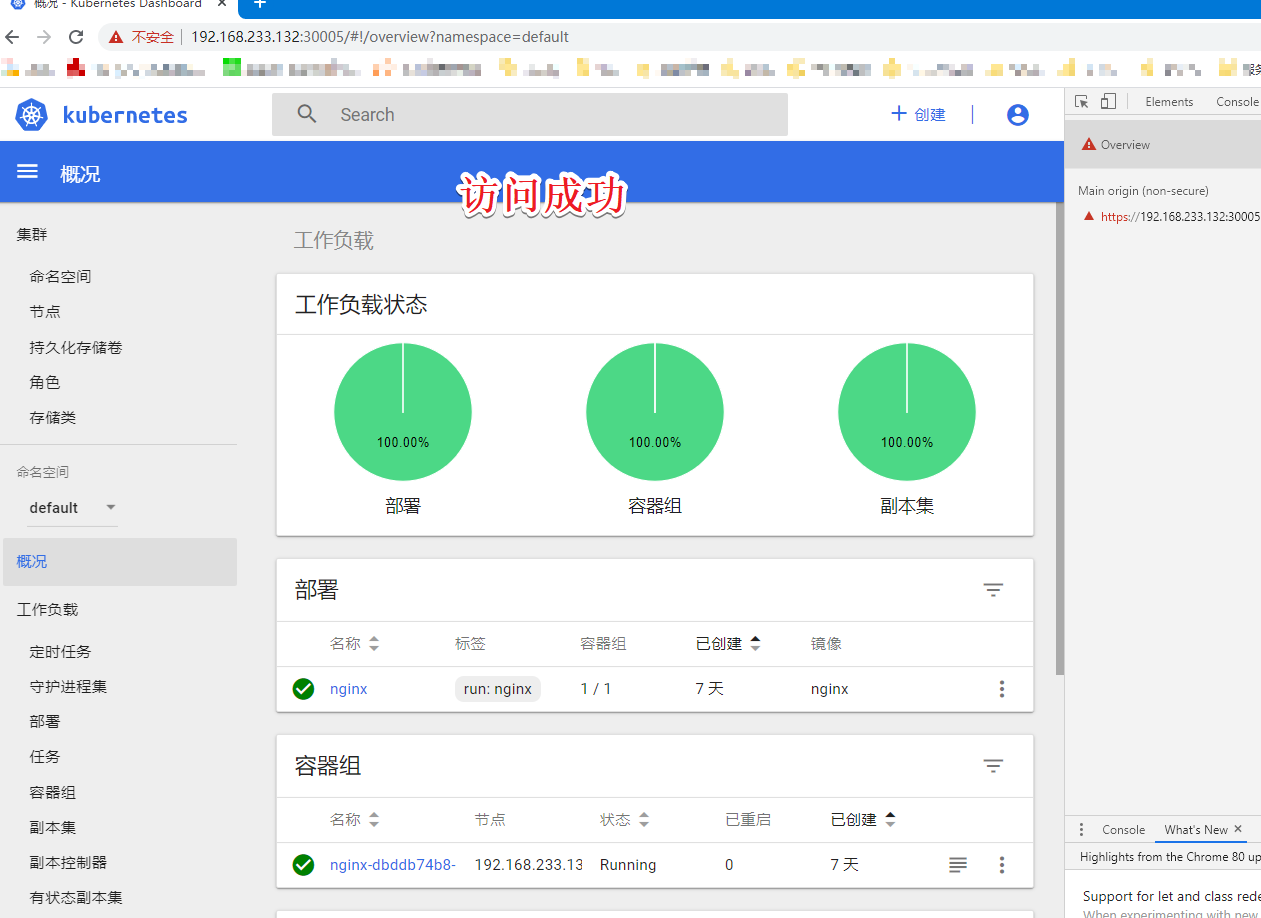Click the main page vertical scrollbar
The height and width of the screenshot is (918, 1261).
tap(1060, 440)
